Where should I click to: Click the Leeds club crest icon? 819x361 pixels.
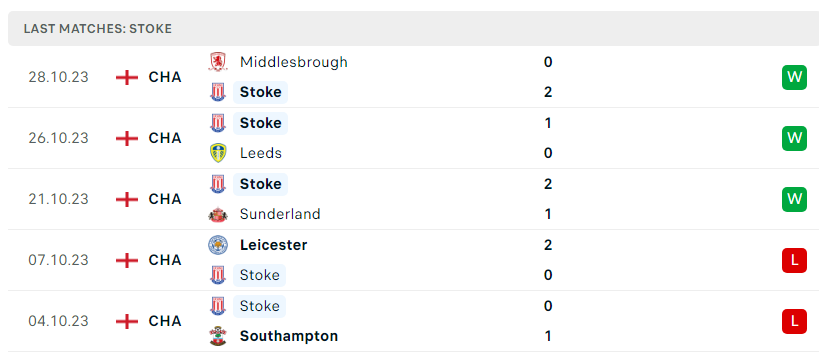pos(217,153)
